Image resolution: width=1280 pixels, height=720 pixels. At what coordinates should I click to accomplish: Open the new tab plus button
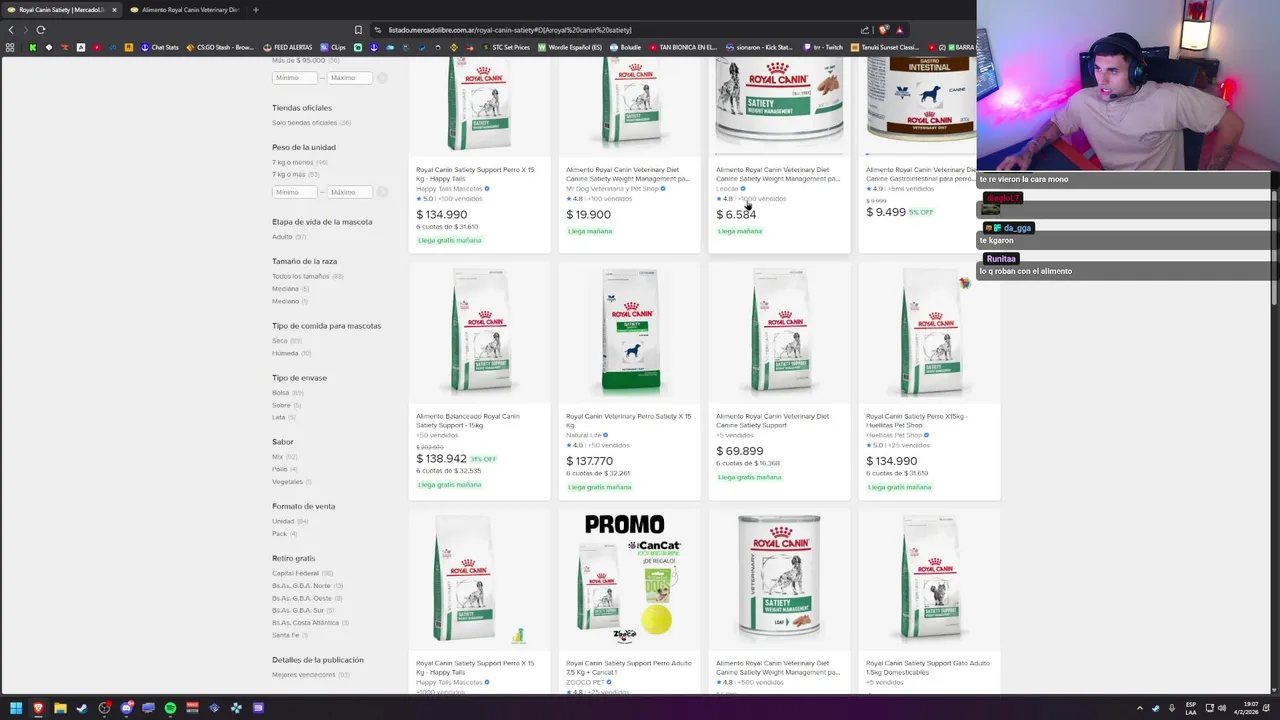tap(255, 10)
